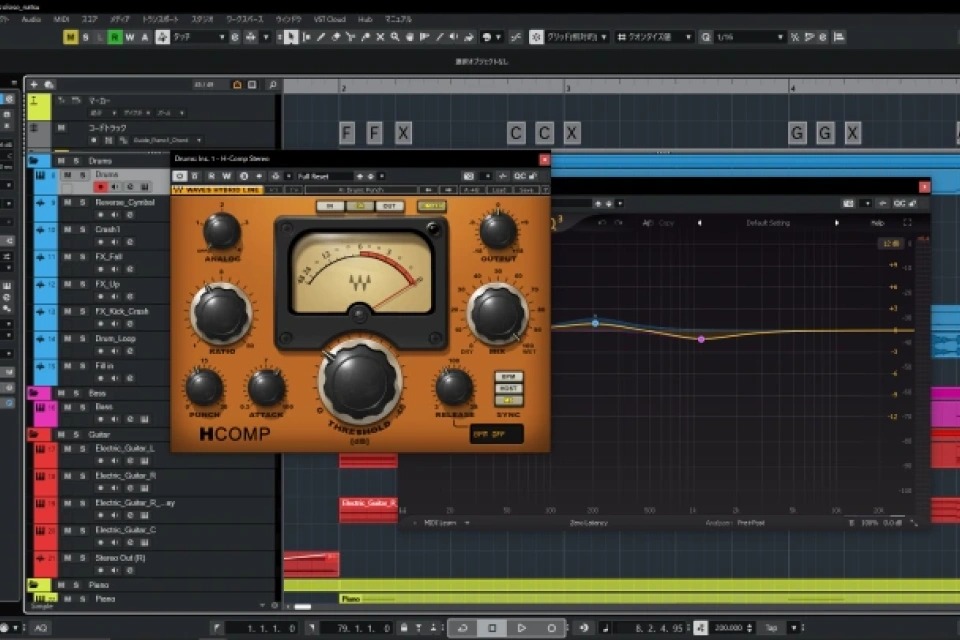Open chord track Guide_Fame1_Chord dropdown
The image size is (960, 640).
click(x=167, y=140)
